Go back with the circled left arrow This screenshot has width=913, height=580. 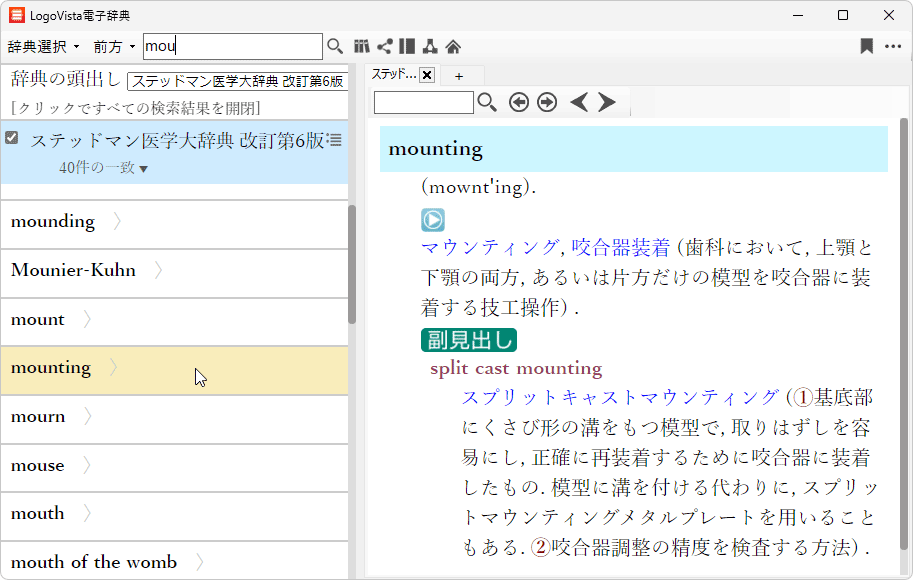pos(518,102)
